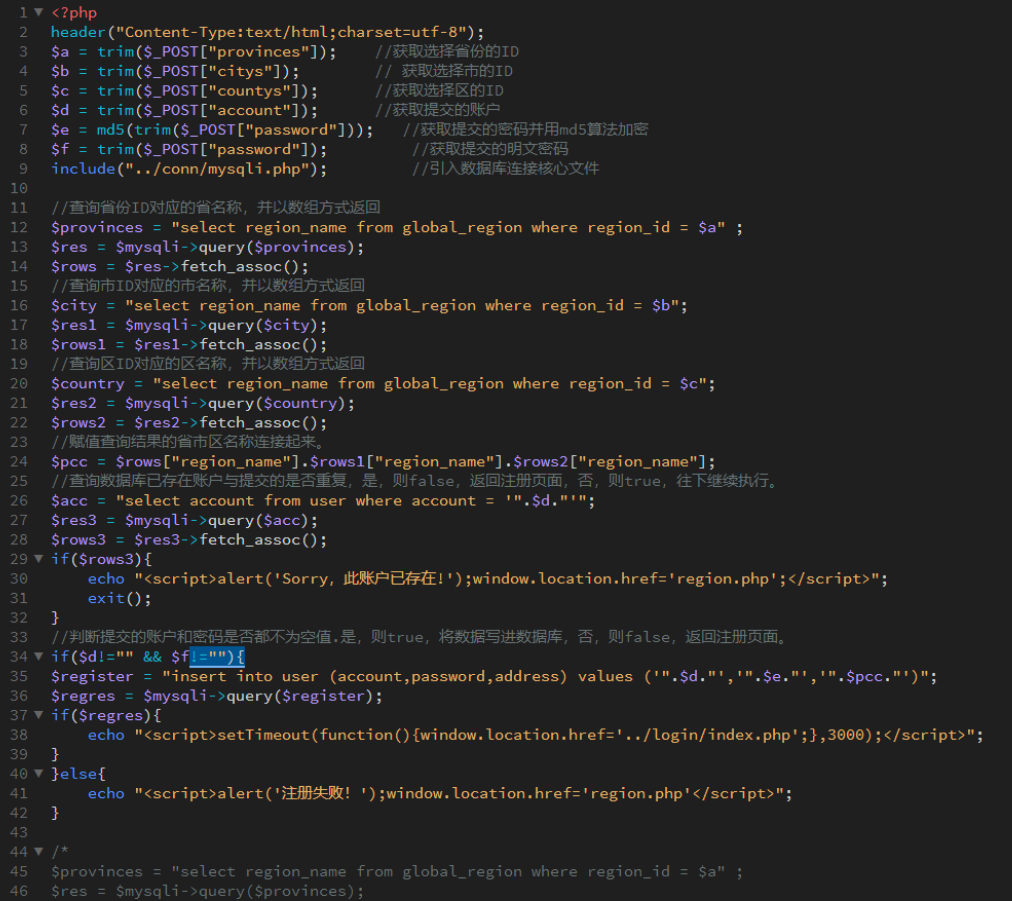The height and width of the screenshot is (901, 1012).
Task: Click $mysqli->query($provinces) on line 13
Action: pos(235,247)
